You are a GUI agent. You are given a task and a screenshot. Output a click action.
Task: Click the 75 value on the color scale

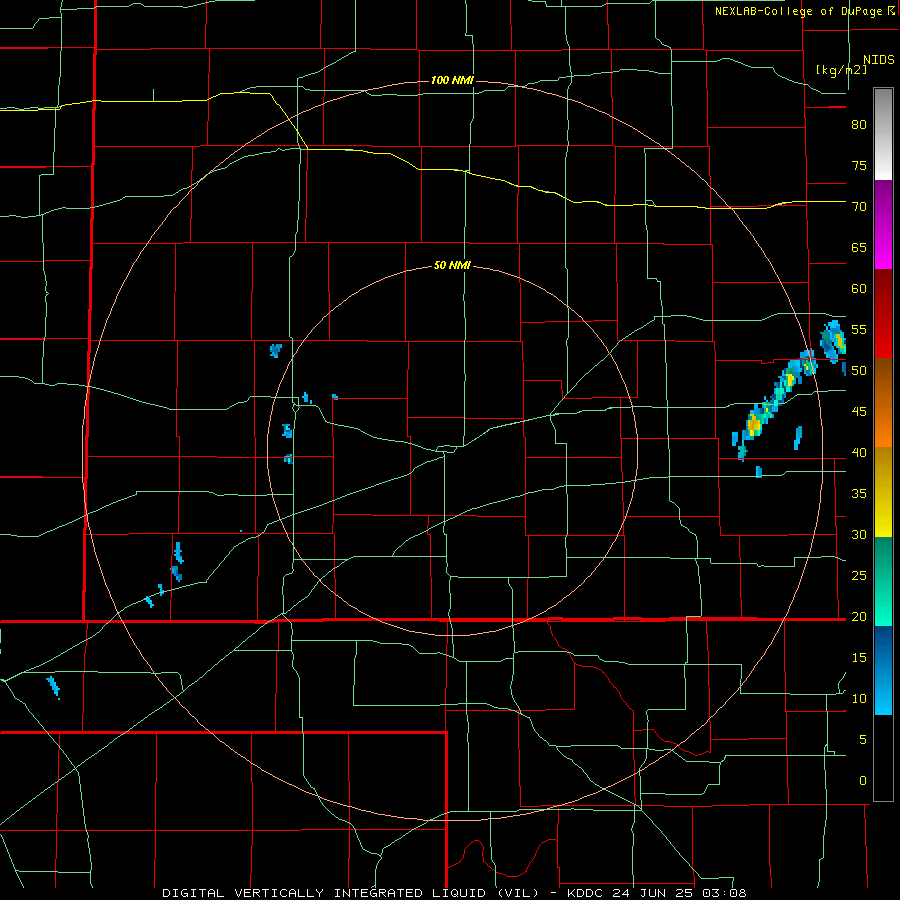coord(859,165)
